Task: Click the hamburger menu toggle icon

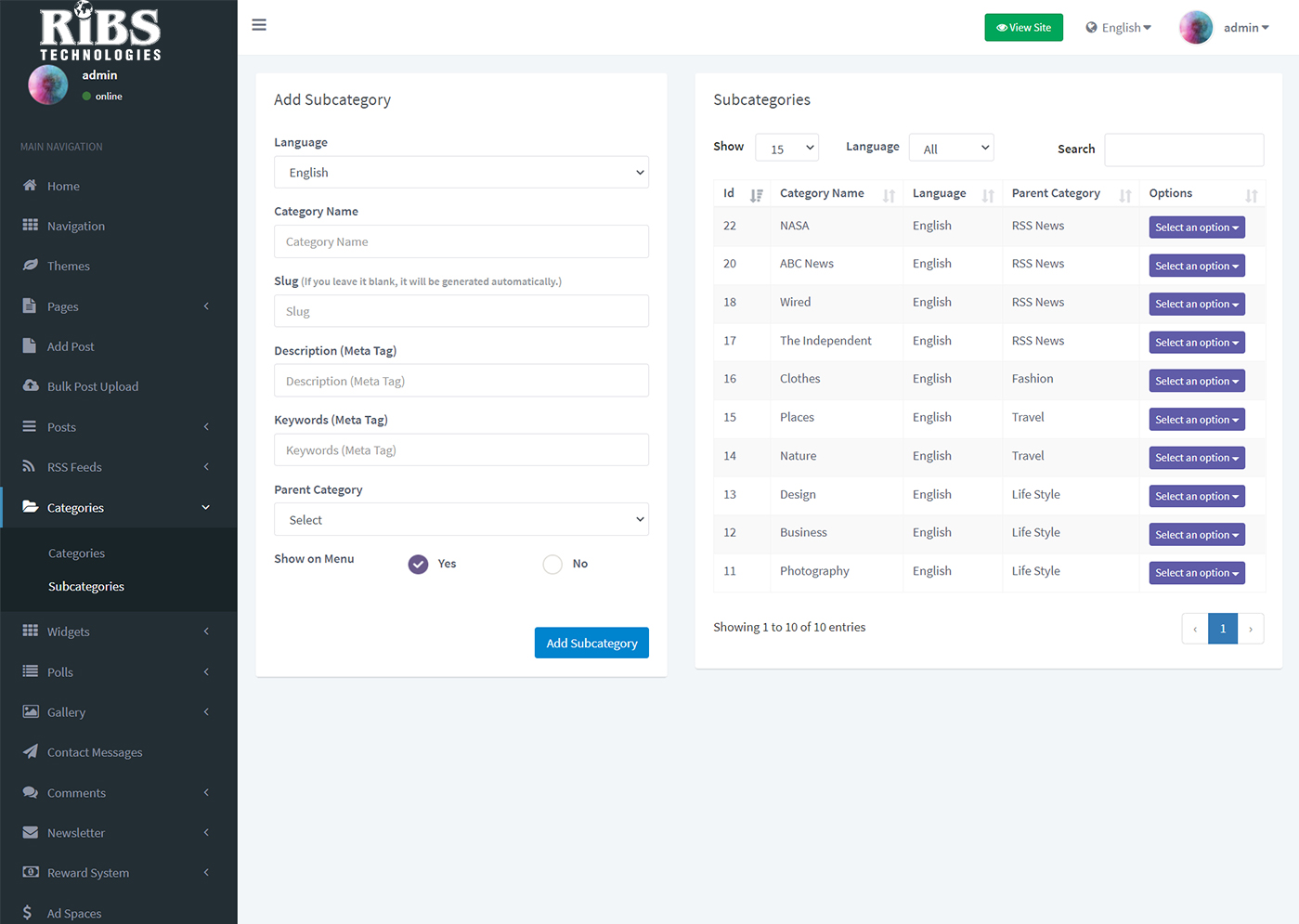Action: [259, 25]
